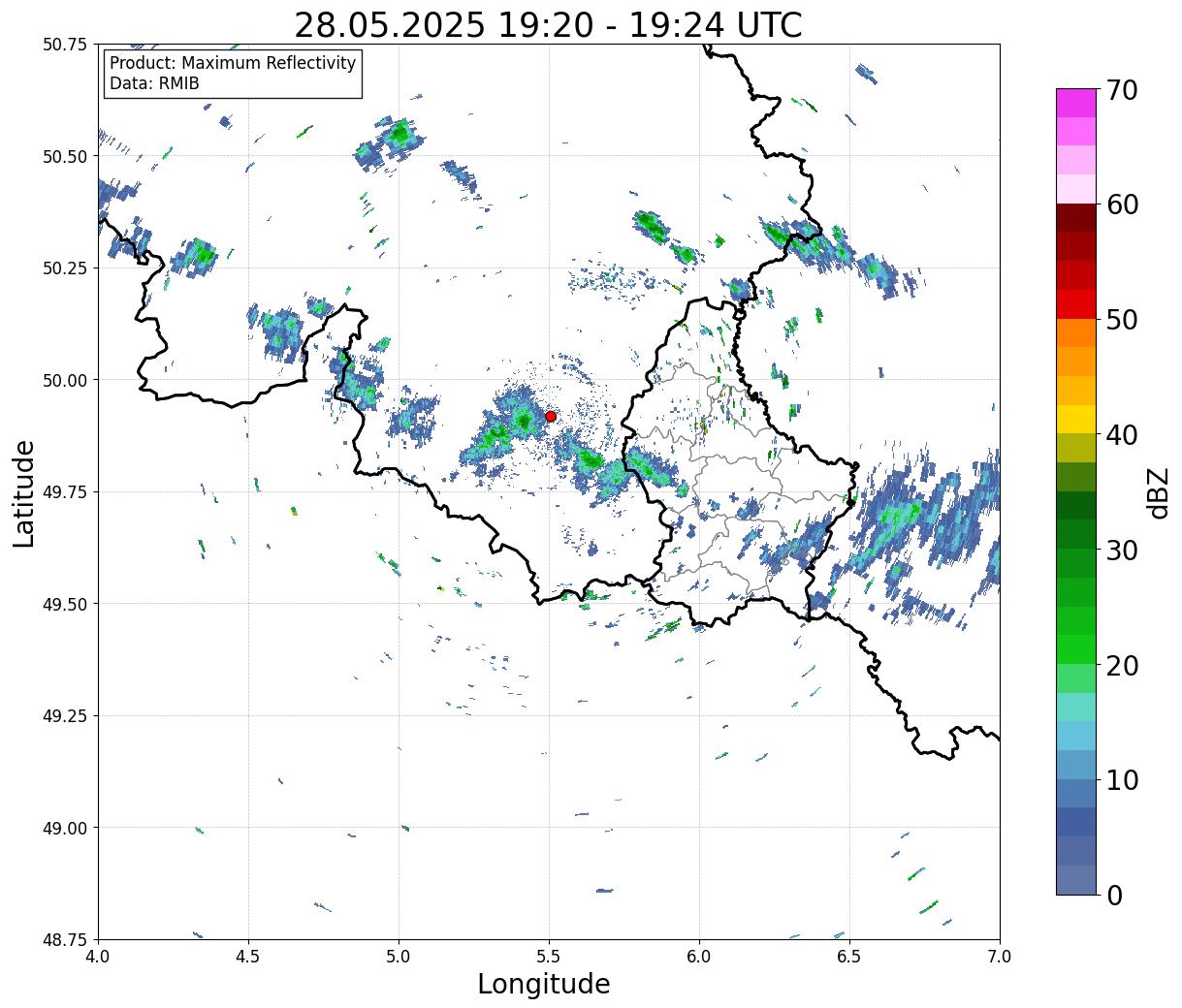Select the 'Data: RMIB' label

click(154, 84)
